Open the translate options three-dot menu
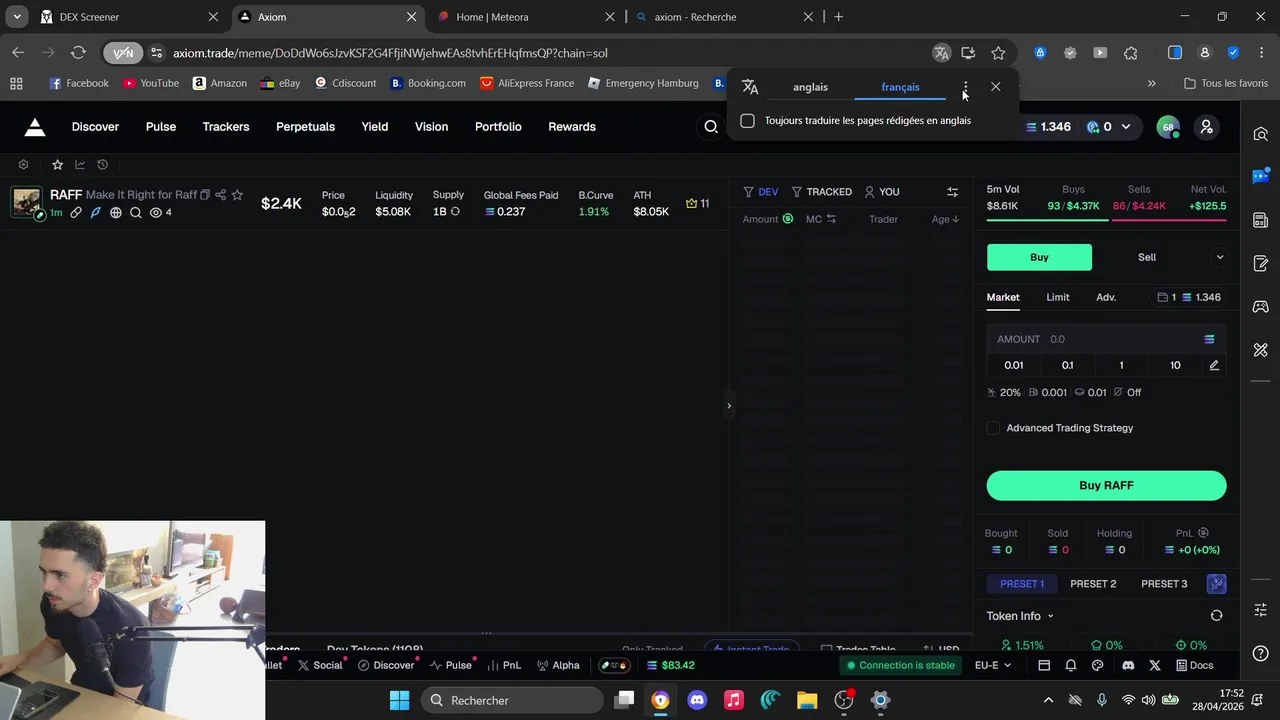This screenshot has height=720, width=1280. [x=965, y=87]
